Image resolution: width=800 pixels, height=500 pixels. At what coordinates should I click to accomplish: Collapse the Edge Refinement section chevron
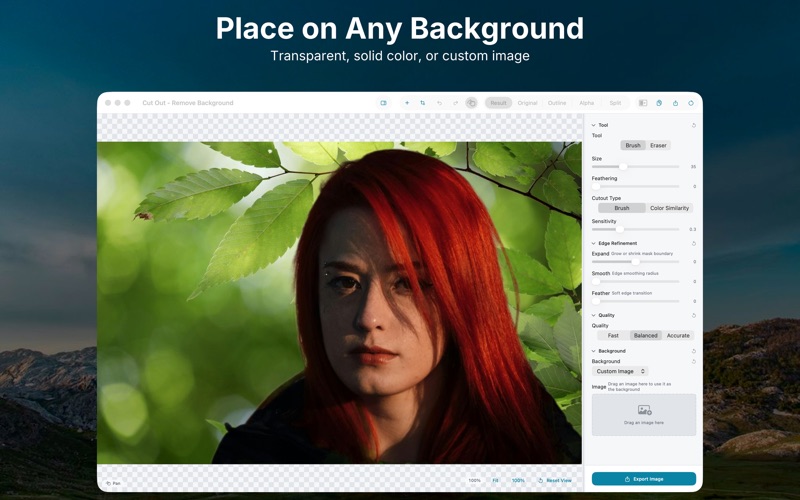point(593,243)
